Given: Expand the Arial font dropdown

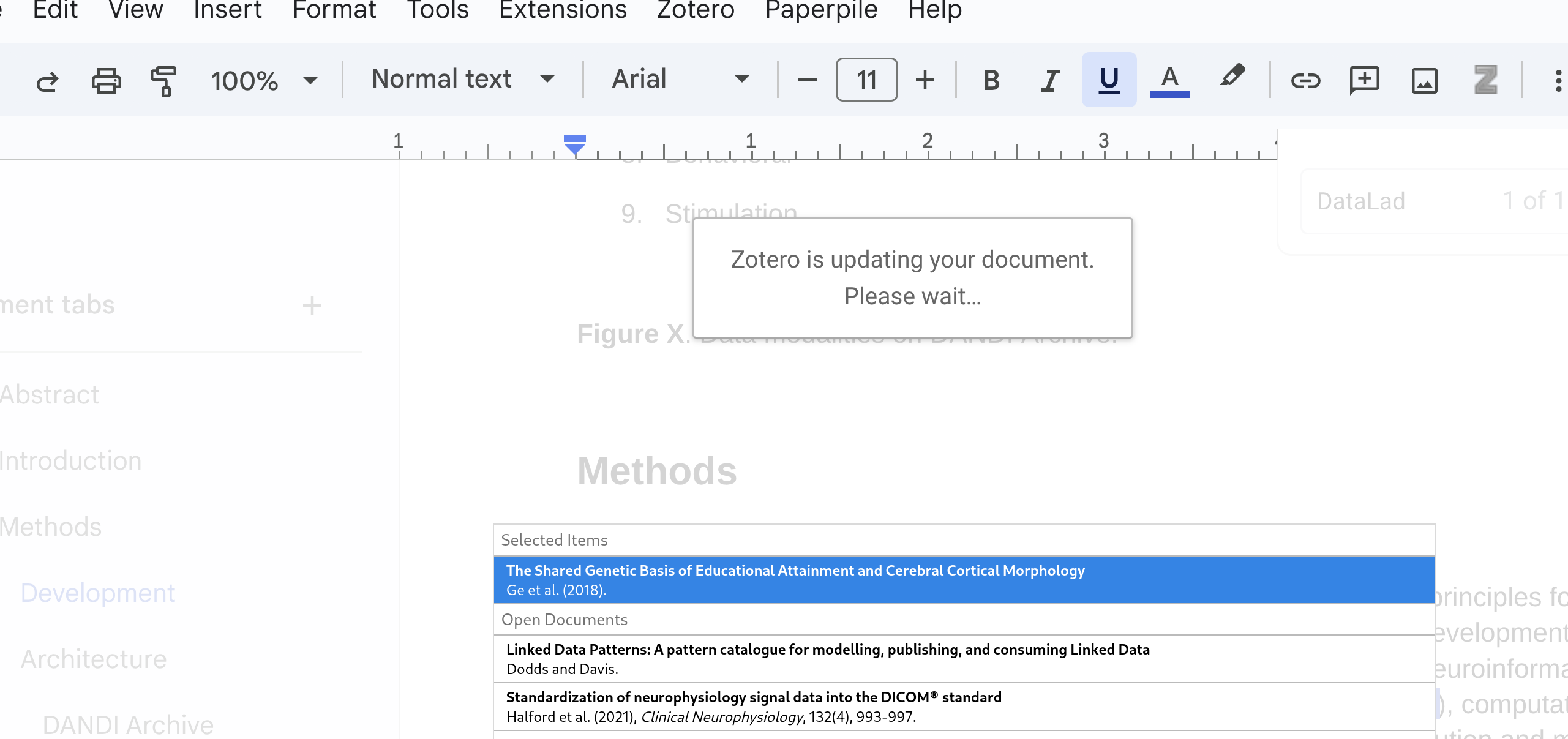Looking at the screenshot, I should click(680, 79).
